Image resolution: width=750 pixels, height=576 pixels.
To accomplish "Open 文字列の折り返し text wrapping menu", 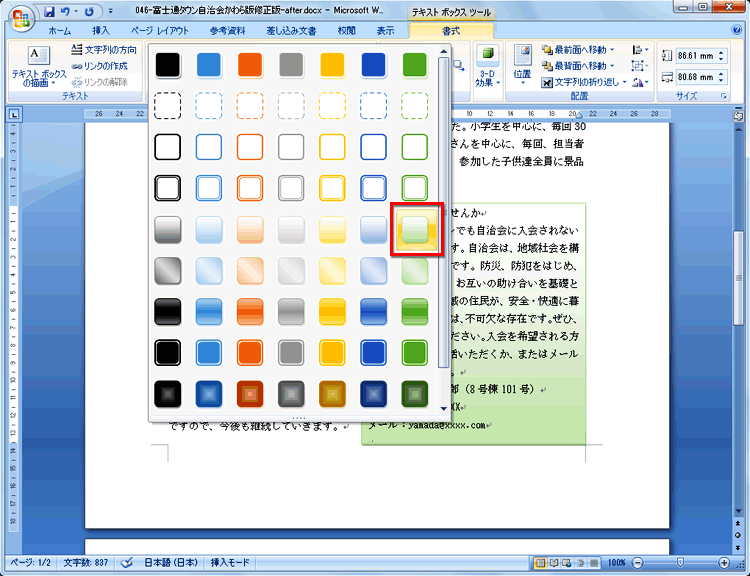I will [x=584, y=82].
